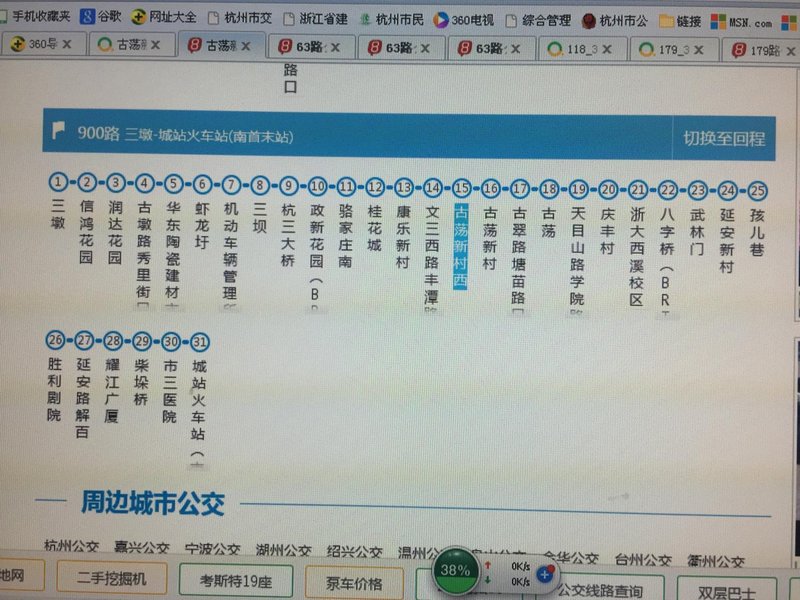Click the blue plus icon on speed widget
800x600 pixels.
(x=546, y=574)
